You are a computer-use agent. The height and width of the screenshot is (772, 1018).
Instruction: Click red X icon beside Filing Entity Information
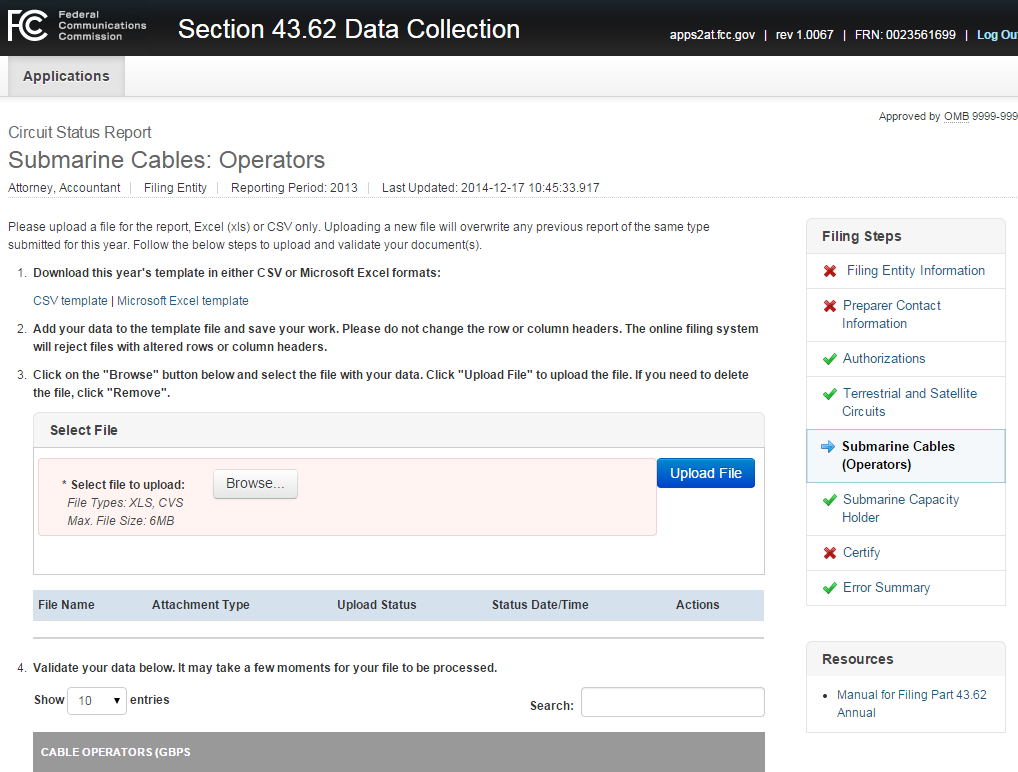[830, 271]
